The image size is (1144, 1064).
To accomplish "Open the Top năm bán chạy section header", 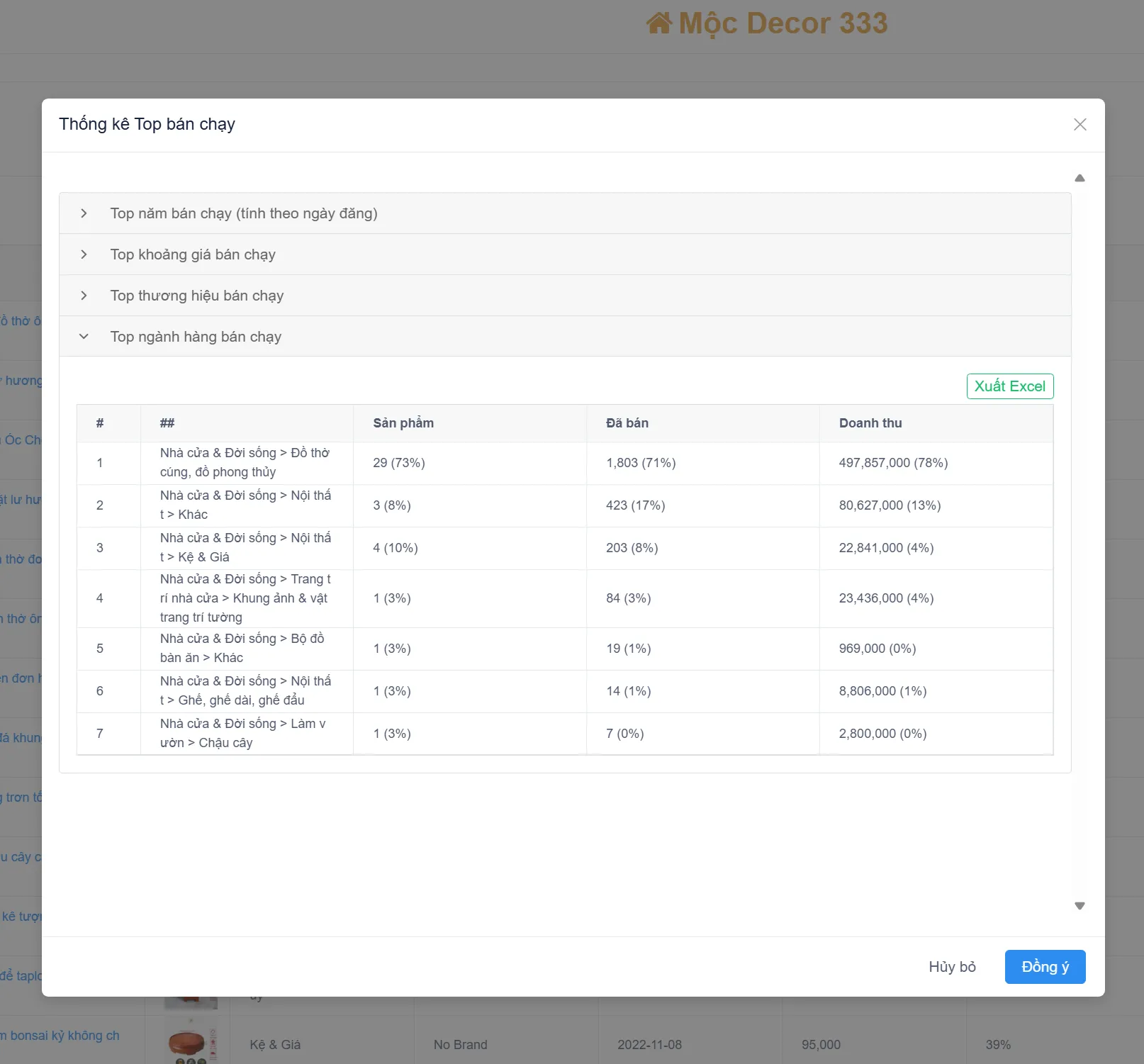I will (x=565, y=213).
